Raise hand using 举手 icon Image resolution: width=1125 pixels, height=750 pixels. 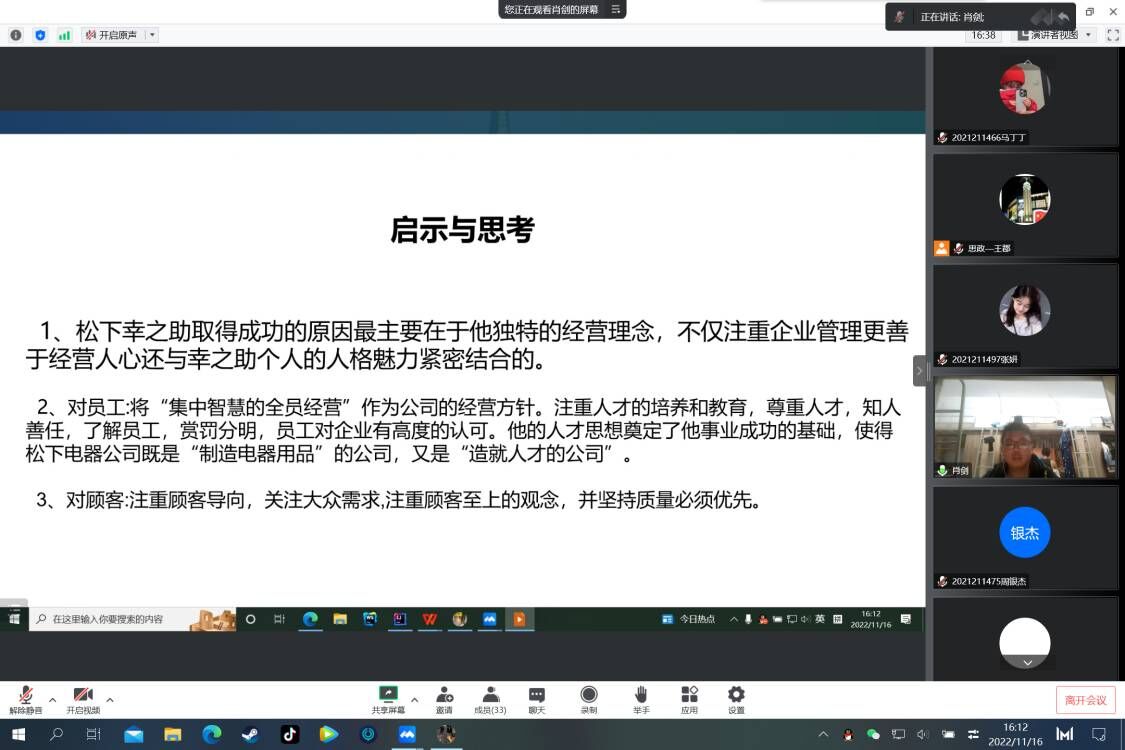click(641, 699)
